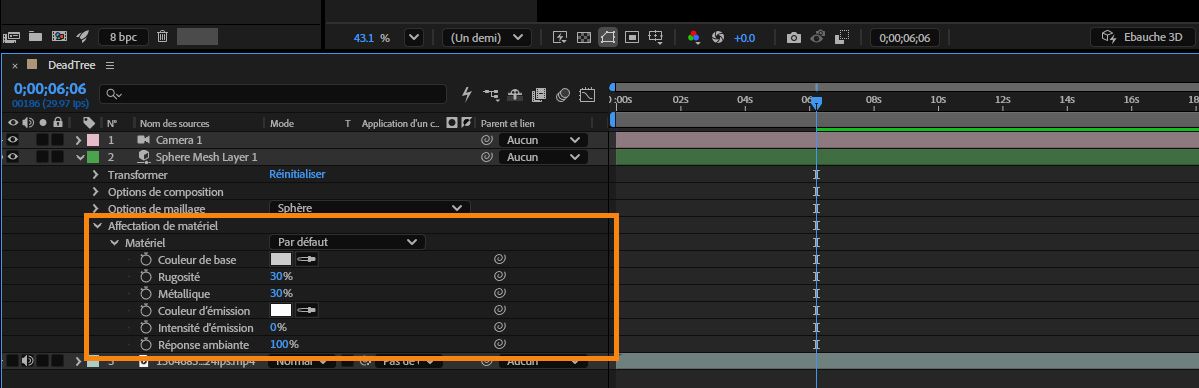Open the magnification ratio dropdown next to 43.1%
This screenshot has width=1199, height=388.
[413, 37]
